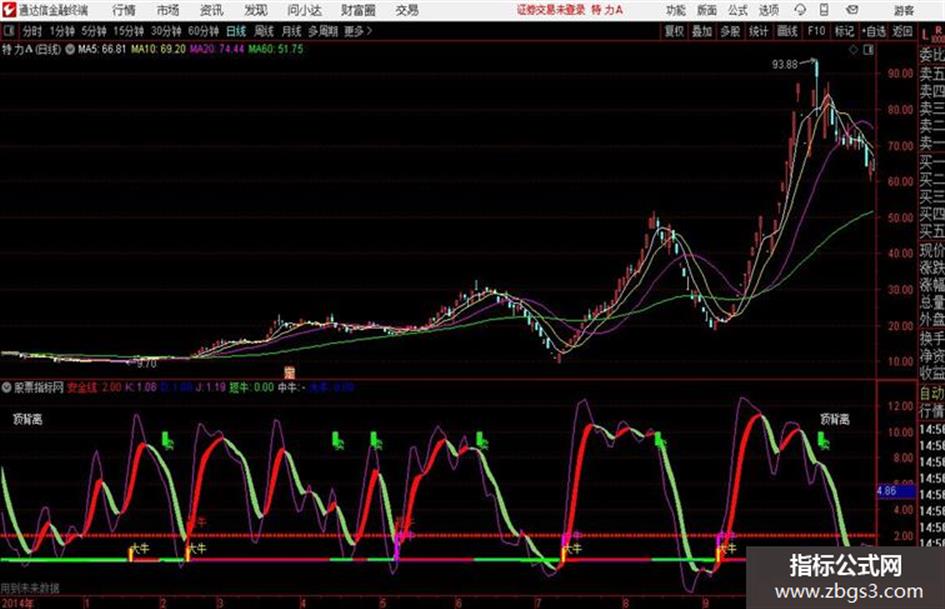Open F10 company info
Image resolution: width=945 pixels, height=609 pixels.
pos(817,31)
